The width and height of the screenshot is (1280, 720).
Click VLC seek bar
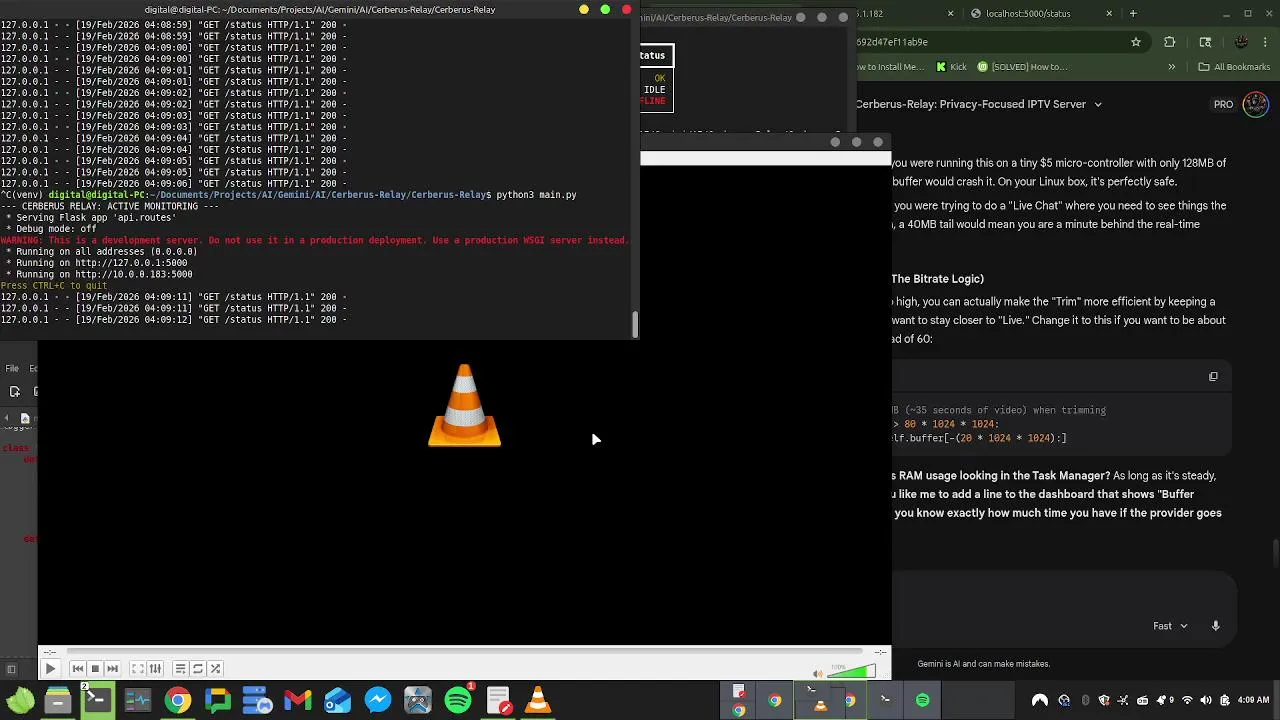click(x=465, y=652)
